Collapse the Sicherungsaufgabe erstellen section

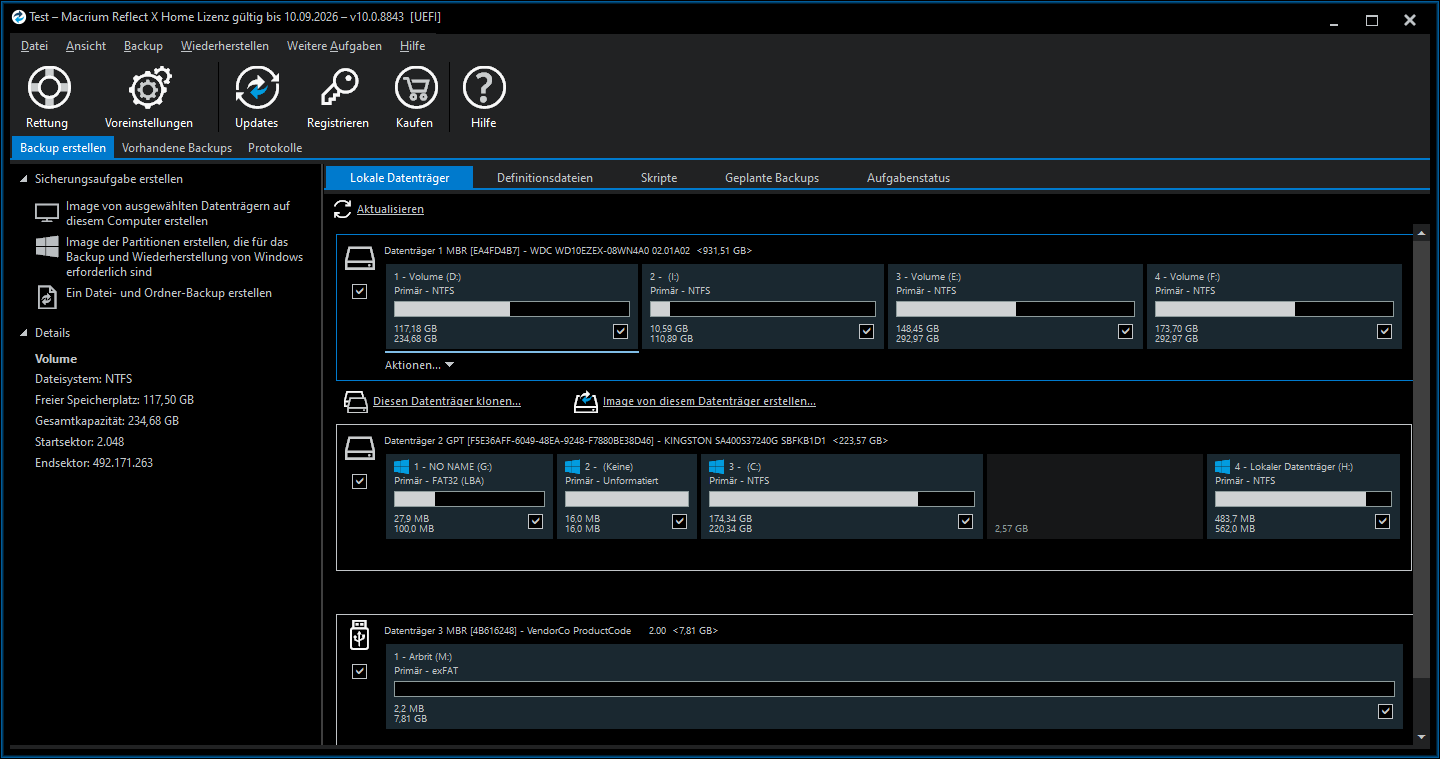pos(24,179)
